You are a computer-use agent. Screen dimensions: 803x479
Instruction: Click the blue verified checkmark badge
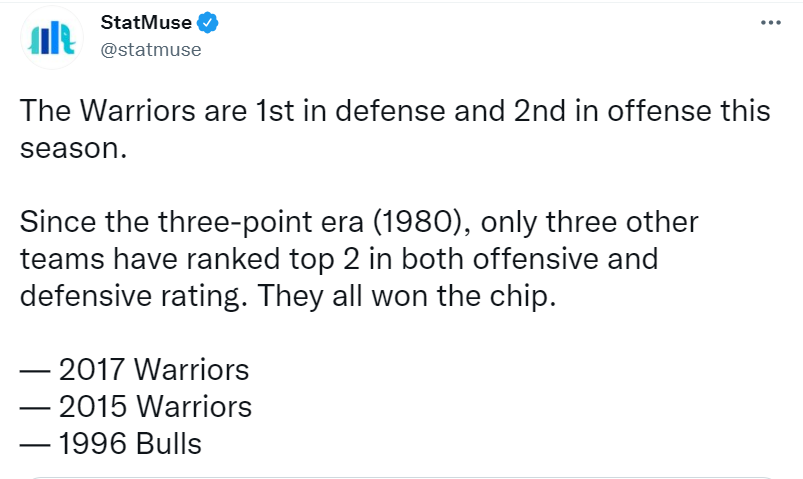click(x=207, y=23)
